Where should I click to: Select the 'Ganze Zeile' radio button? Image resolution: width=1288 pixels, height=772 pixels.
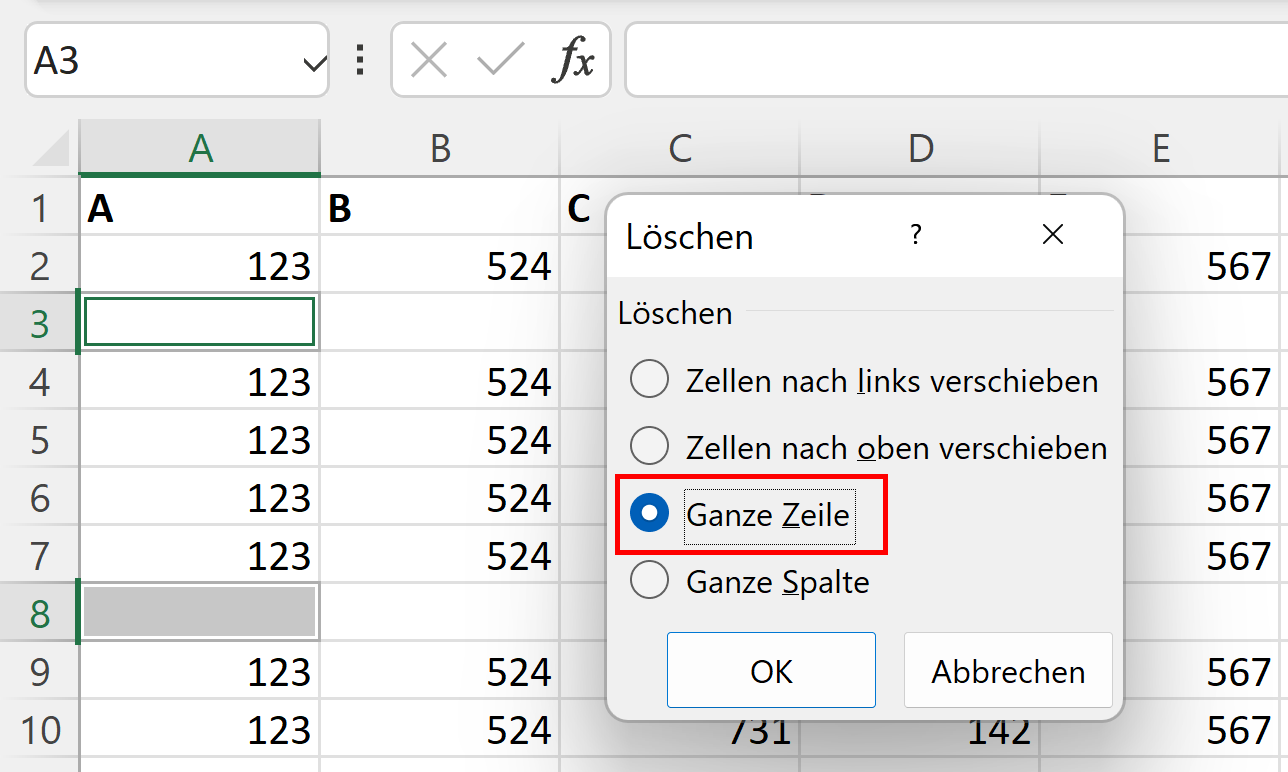[x=650, y=514]
